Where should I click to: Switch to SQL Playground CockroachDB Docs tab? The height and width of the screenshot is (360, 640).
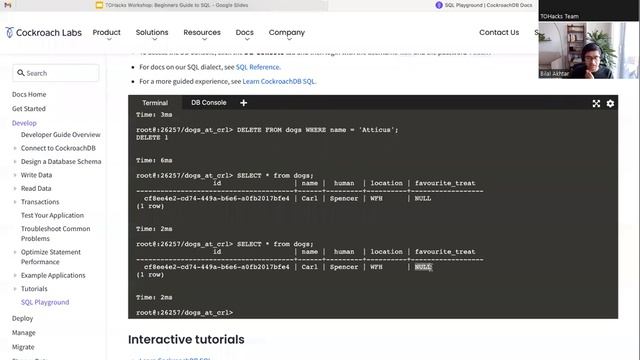pos(484,5)
